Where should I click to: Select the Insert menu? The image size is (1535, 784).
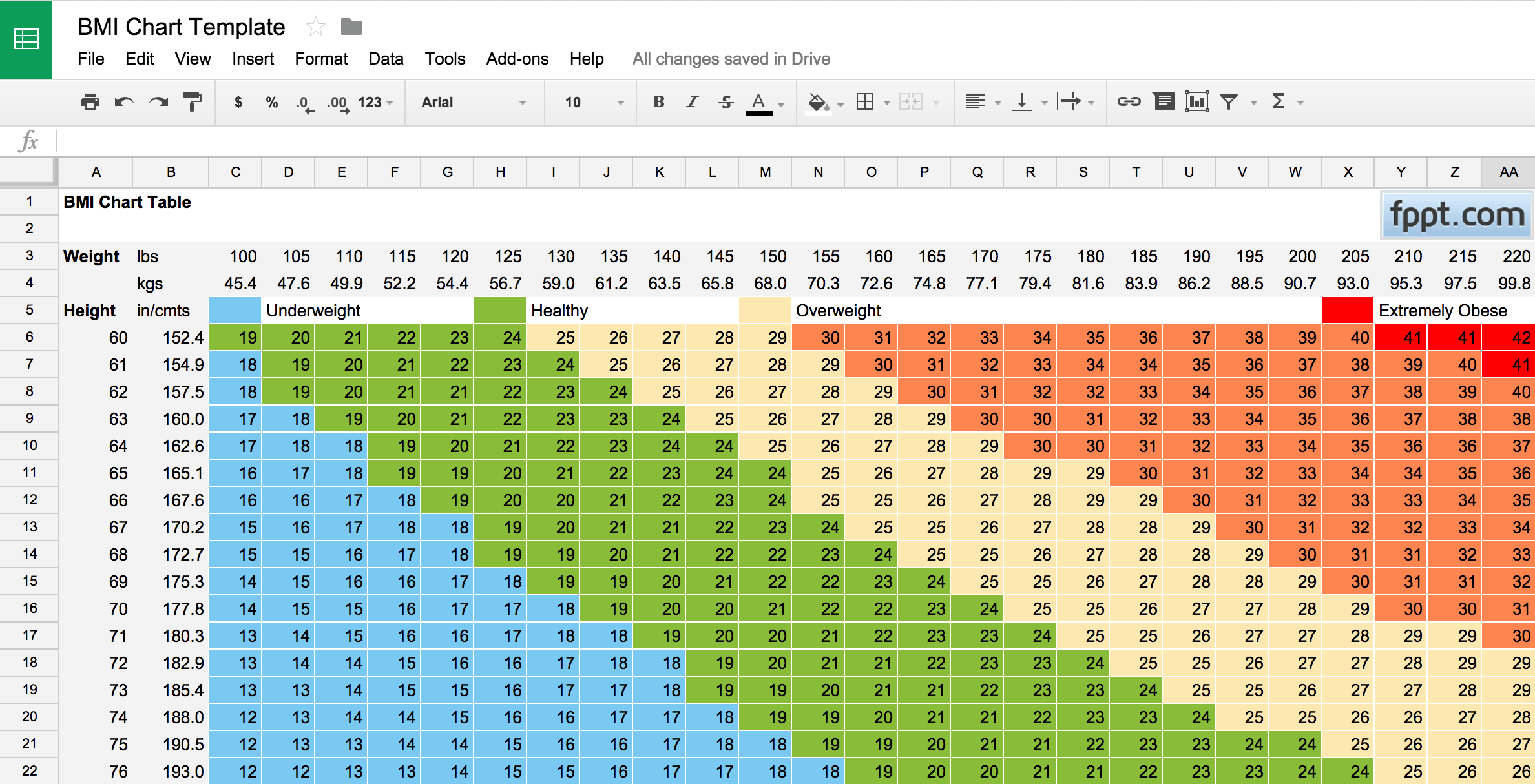coord(253,58)
